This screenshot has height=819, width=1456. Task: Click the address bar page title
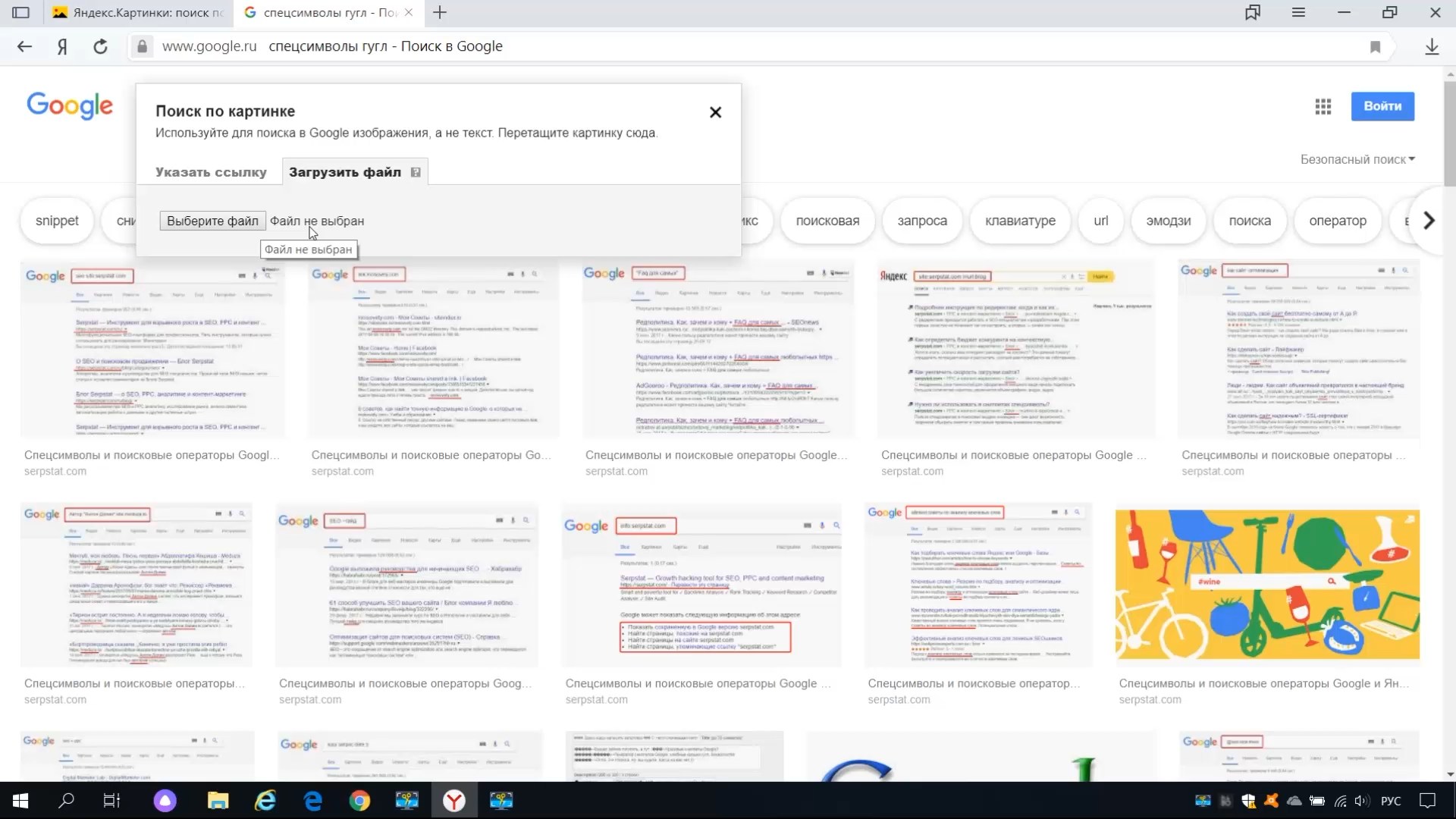(385, 46)
